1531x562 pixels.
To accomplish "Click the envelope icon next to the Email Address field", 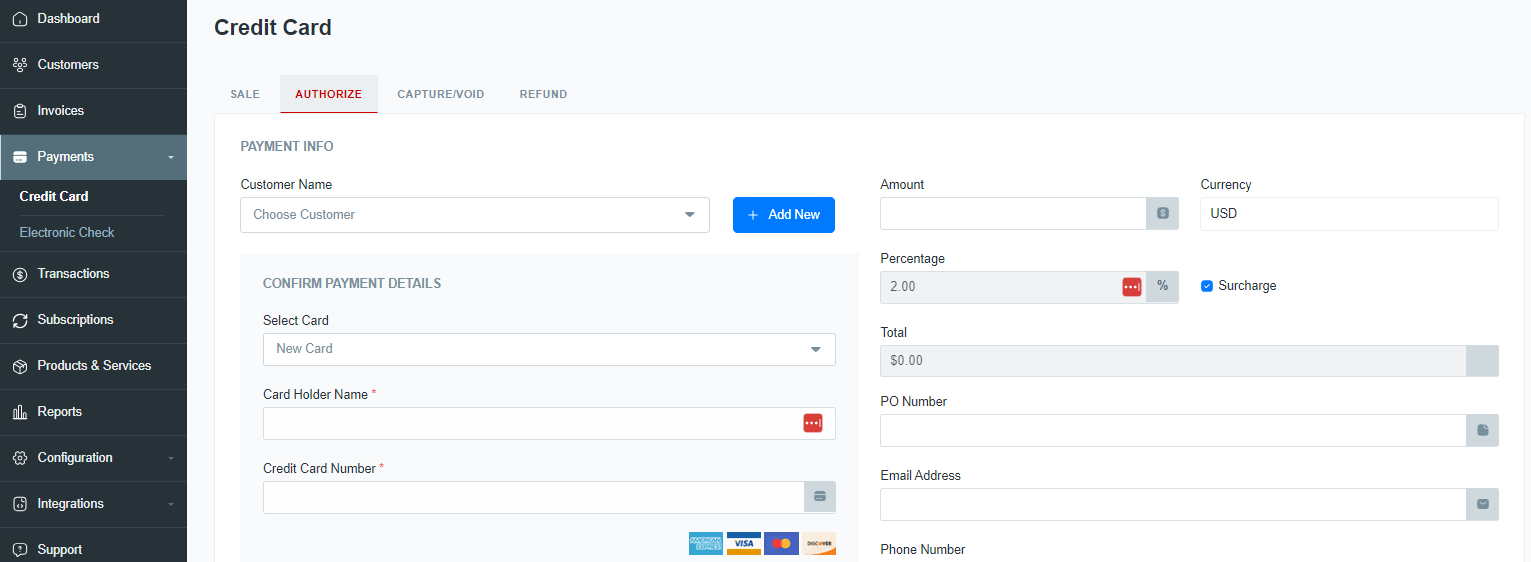I will [x=1483, y=504].
